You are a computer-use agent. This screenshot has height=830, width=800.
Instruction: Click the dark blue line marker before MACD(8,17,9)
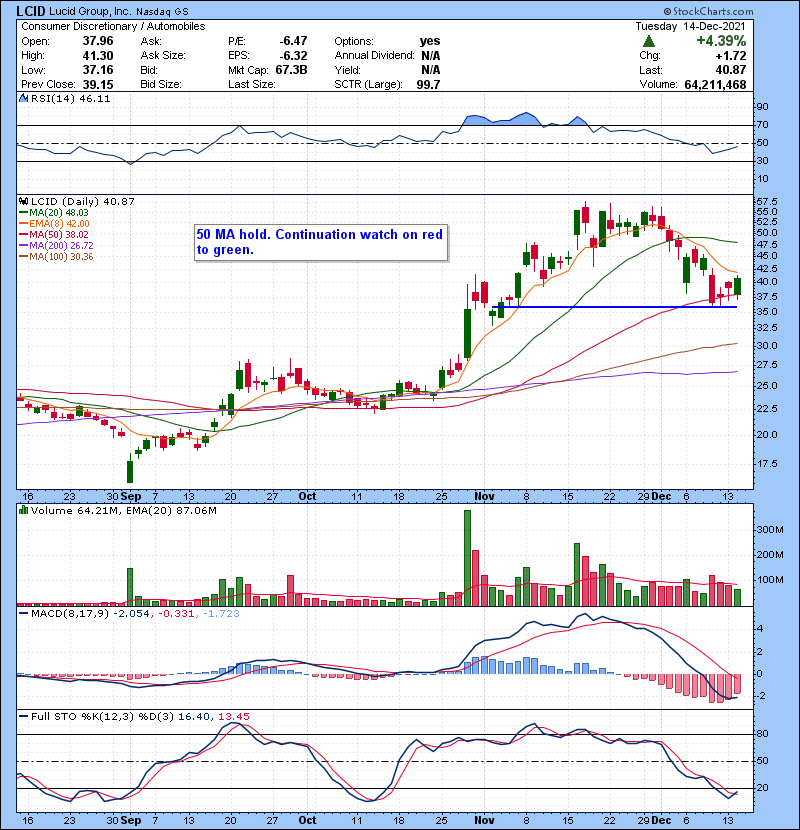point(23,614)
